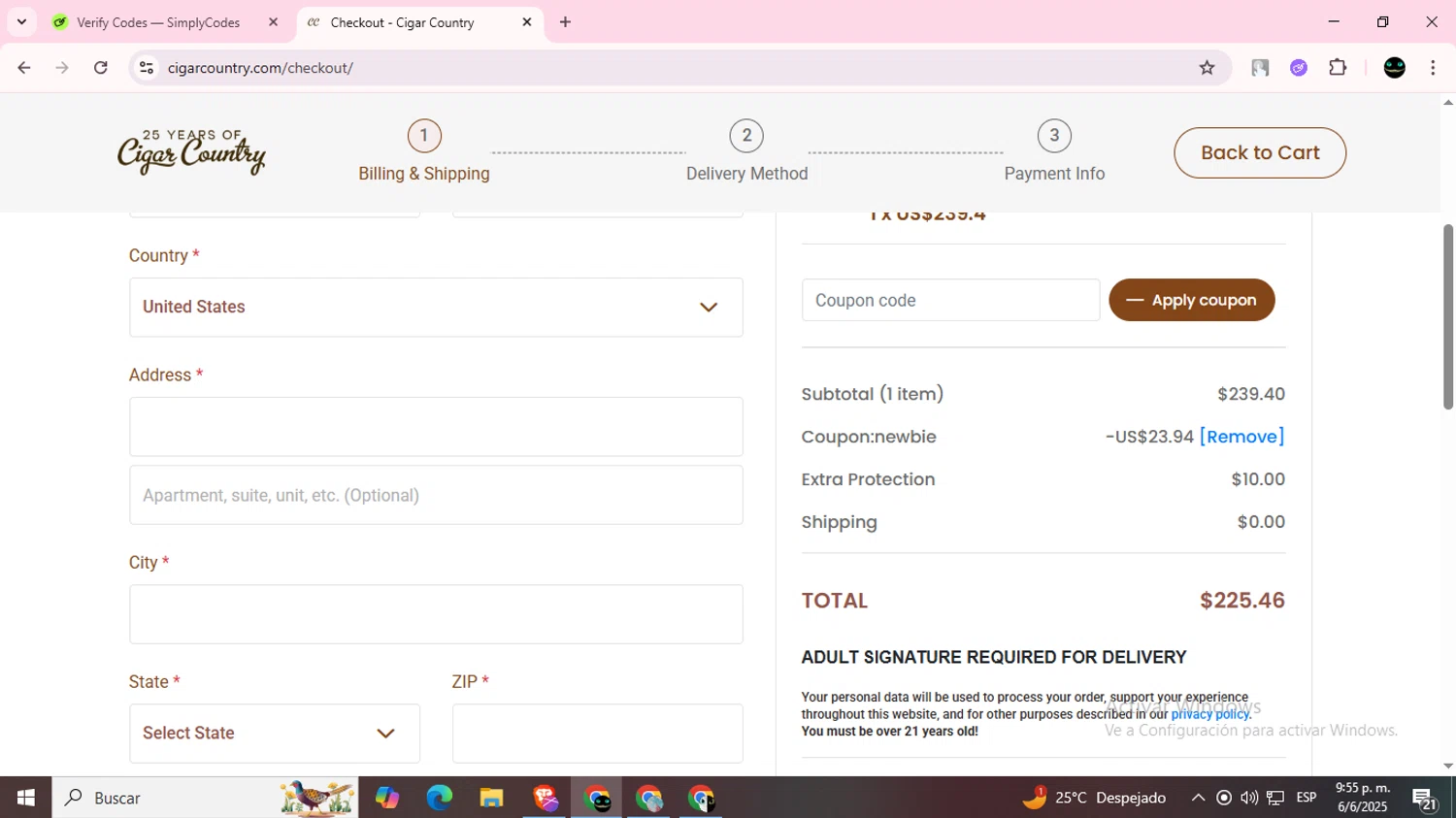This screenshot has height=818, width=1456.
Task: Click the Coupon code input field
Action: 950,300
